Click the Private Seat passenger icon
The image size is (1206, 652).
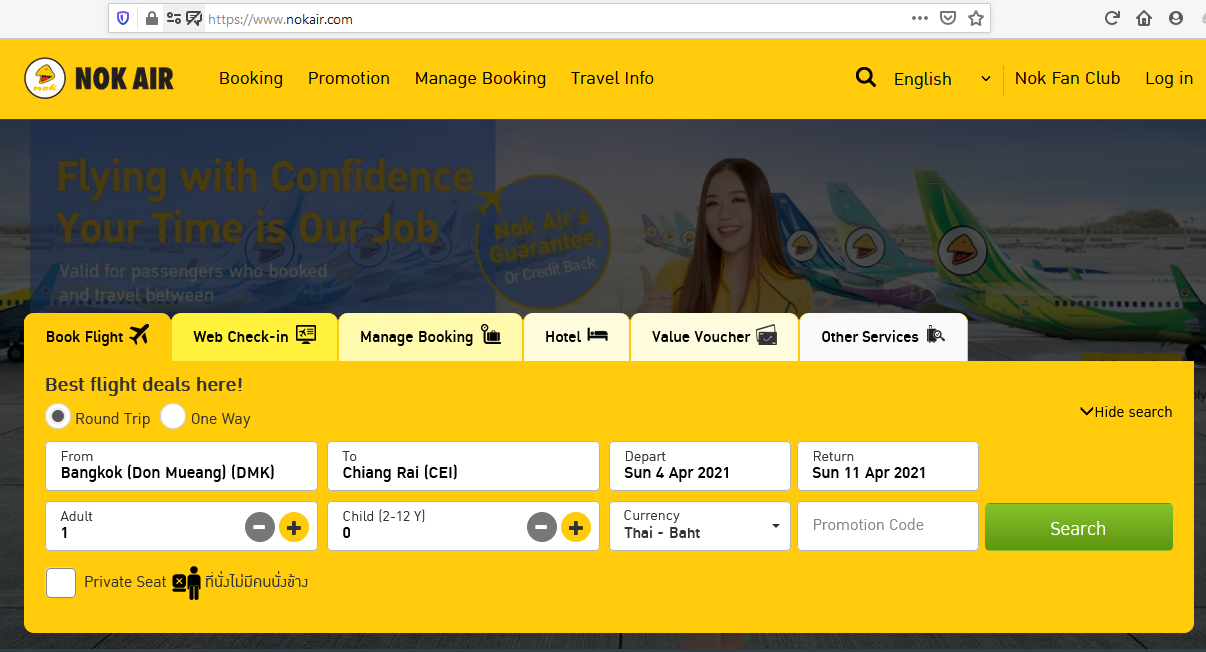[x=186, y=582]
